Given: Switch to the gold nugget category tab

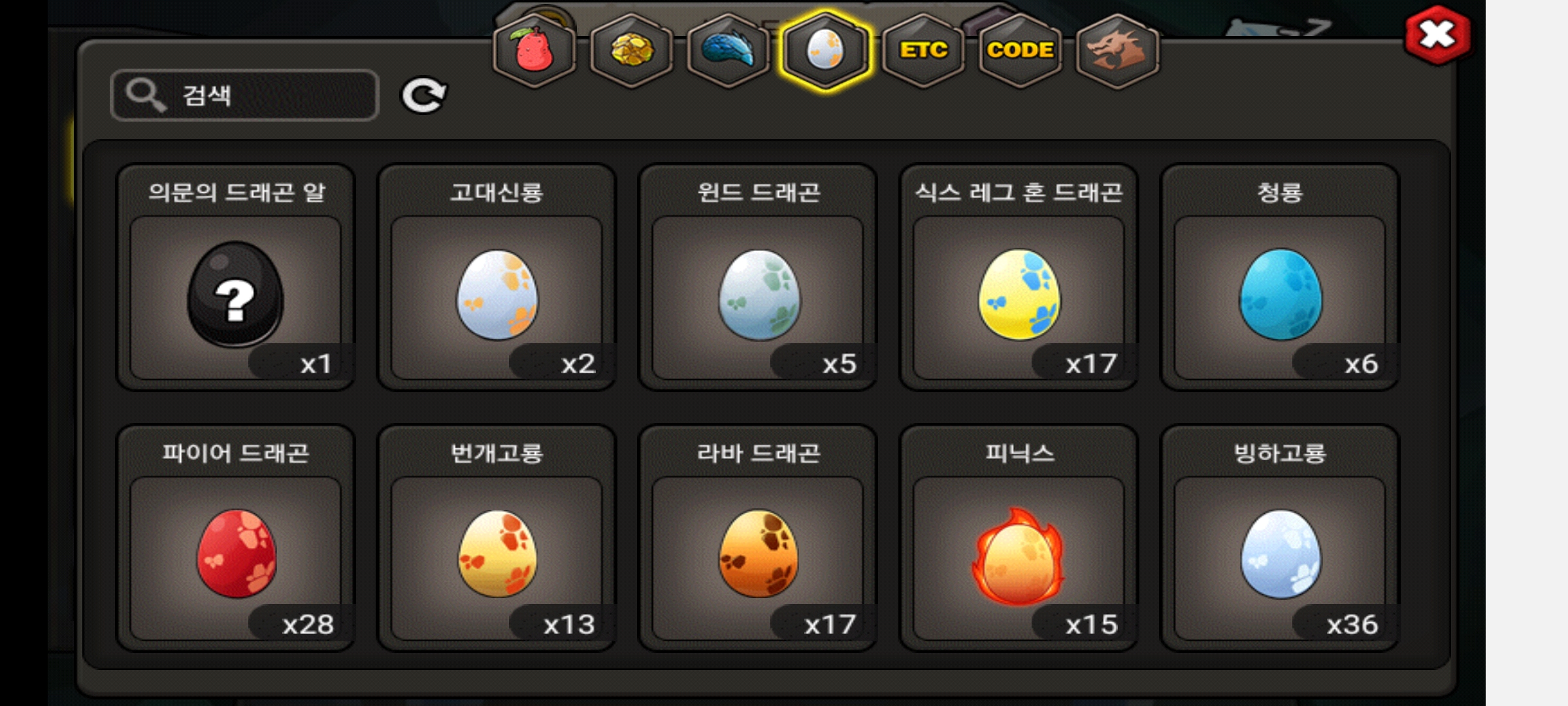Looking at the screenshot, I should point(631,51).
